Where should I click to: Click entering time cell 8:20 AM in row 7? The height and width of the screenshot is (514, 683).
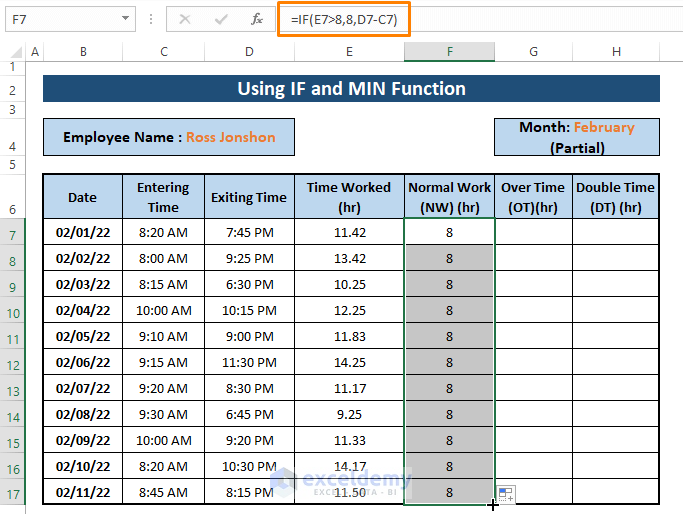163,232
